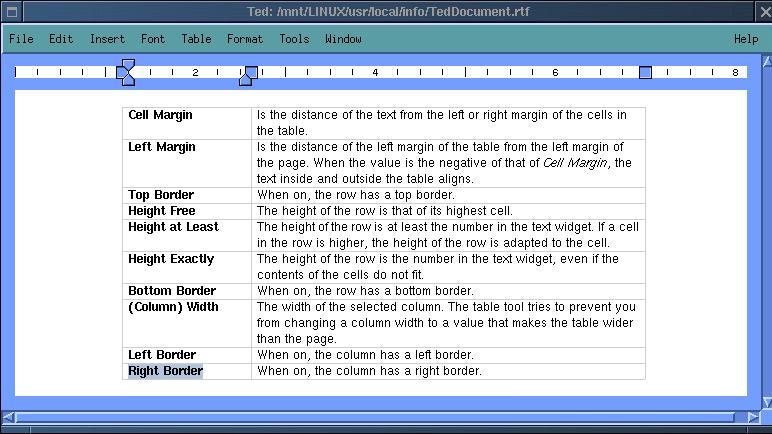Open the Window menu
Viewport: 772px width, 434px height.
point(343,39)
